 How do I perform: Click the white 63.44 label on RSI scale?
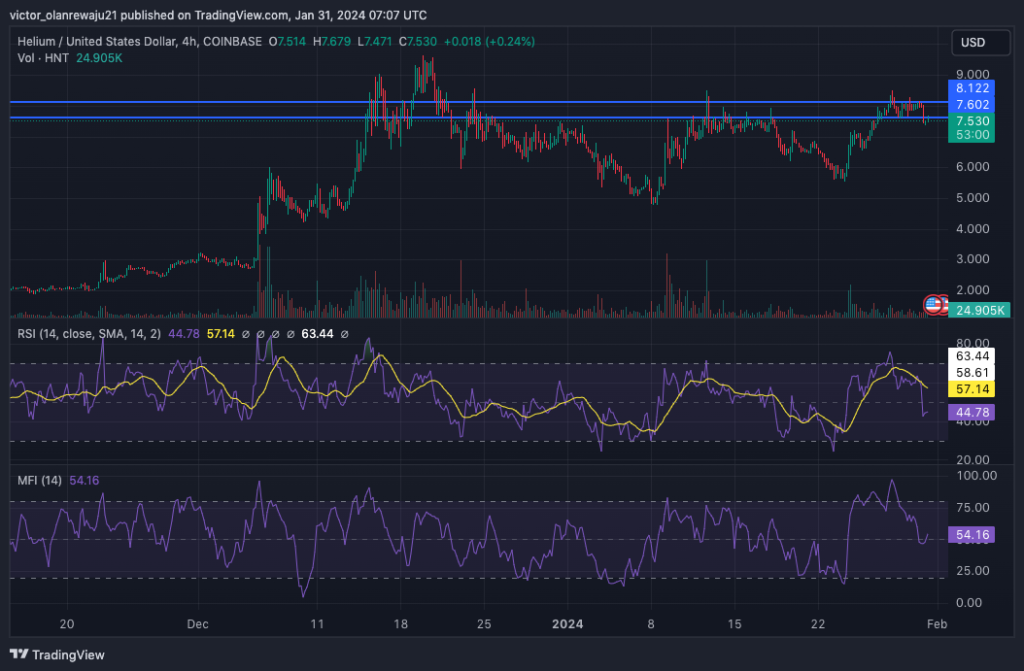click(x=972, y=356)
